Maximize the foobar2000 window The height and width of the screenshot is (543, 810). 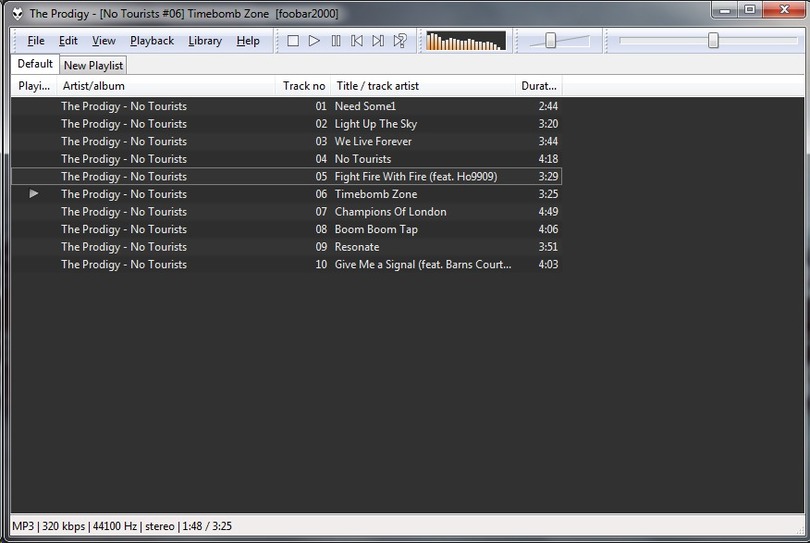pos(750,10)
